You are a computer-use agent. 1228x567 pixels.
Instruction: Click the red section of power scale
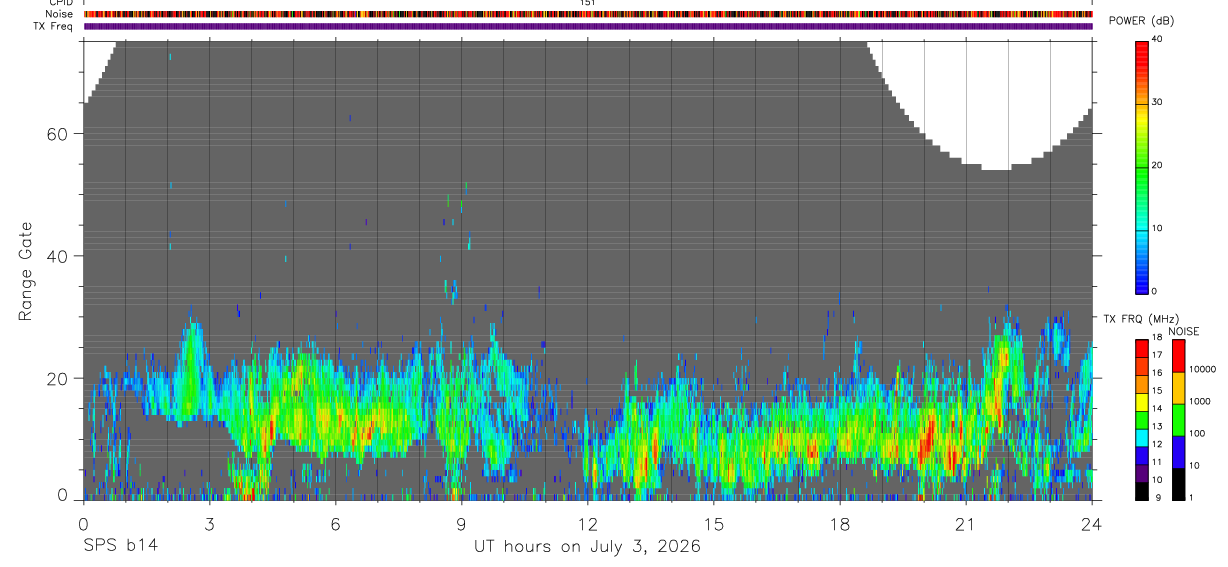(x=1142, y=56)
